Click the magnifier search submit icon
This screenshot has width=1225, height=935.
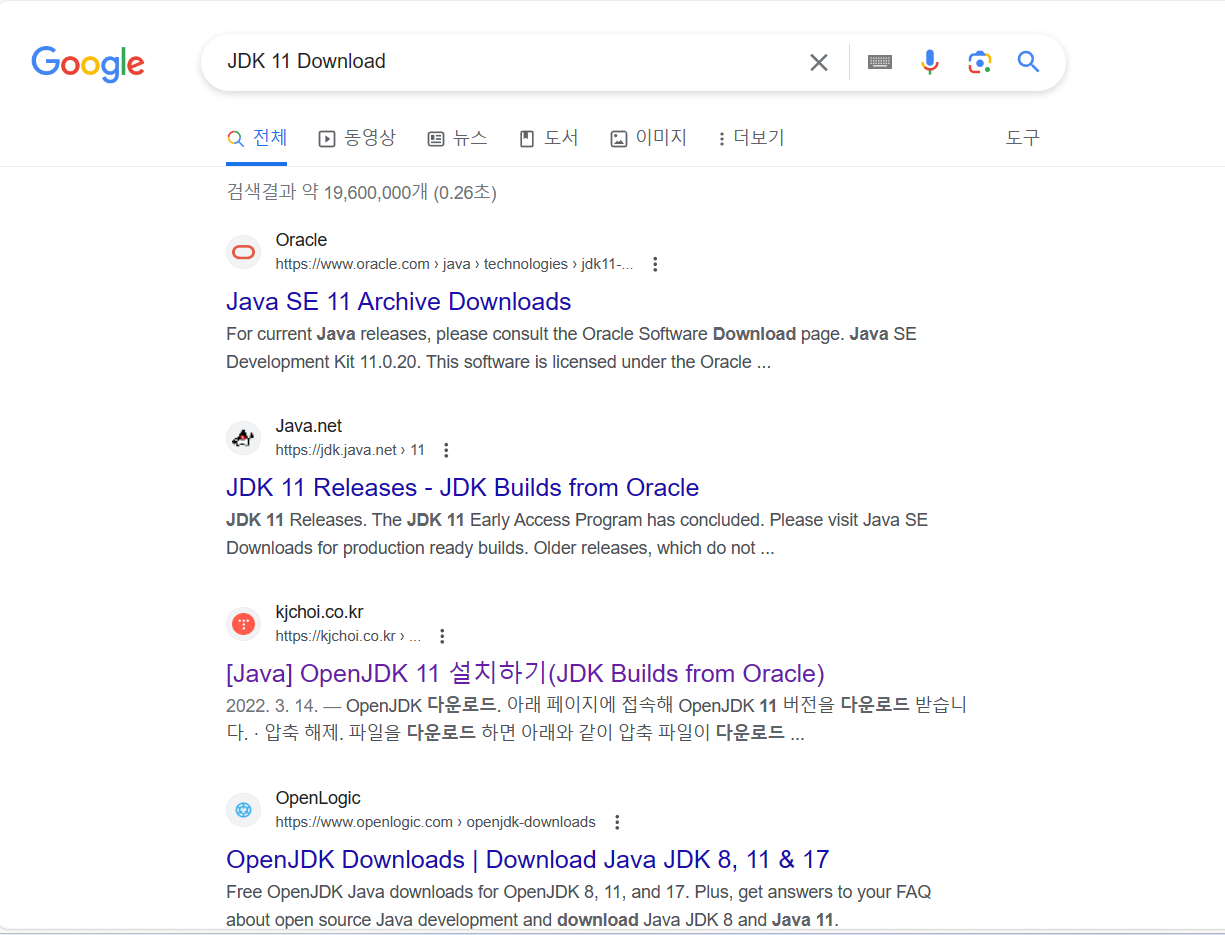[1029, 62]
